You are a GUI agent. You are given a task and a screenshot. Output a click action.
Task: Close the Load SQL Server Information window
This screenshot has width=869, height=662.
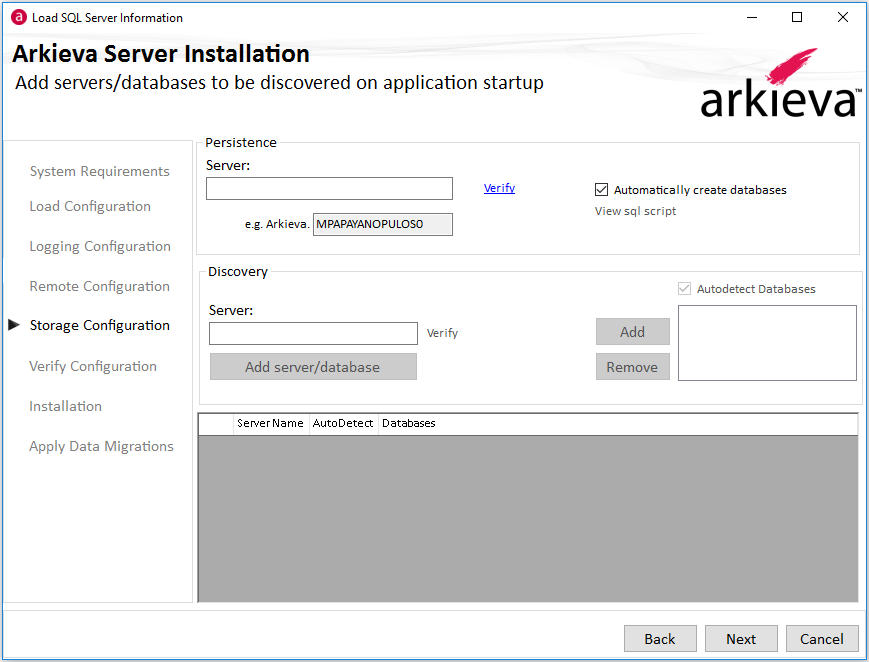pyautogui.click(x=842, y=17)
